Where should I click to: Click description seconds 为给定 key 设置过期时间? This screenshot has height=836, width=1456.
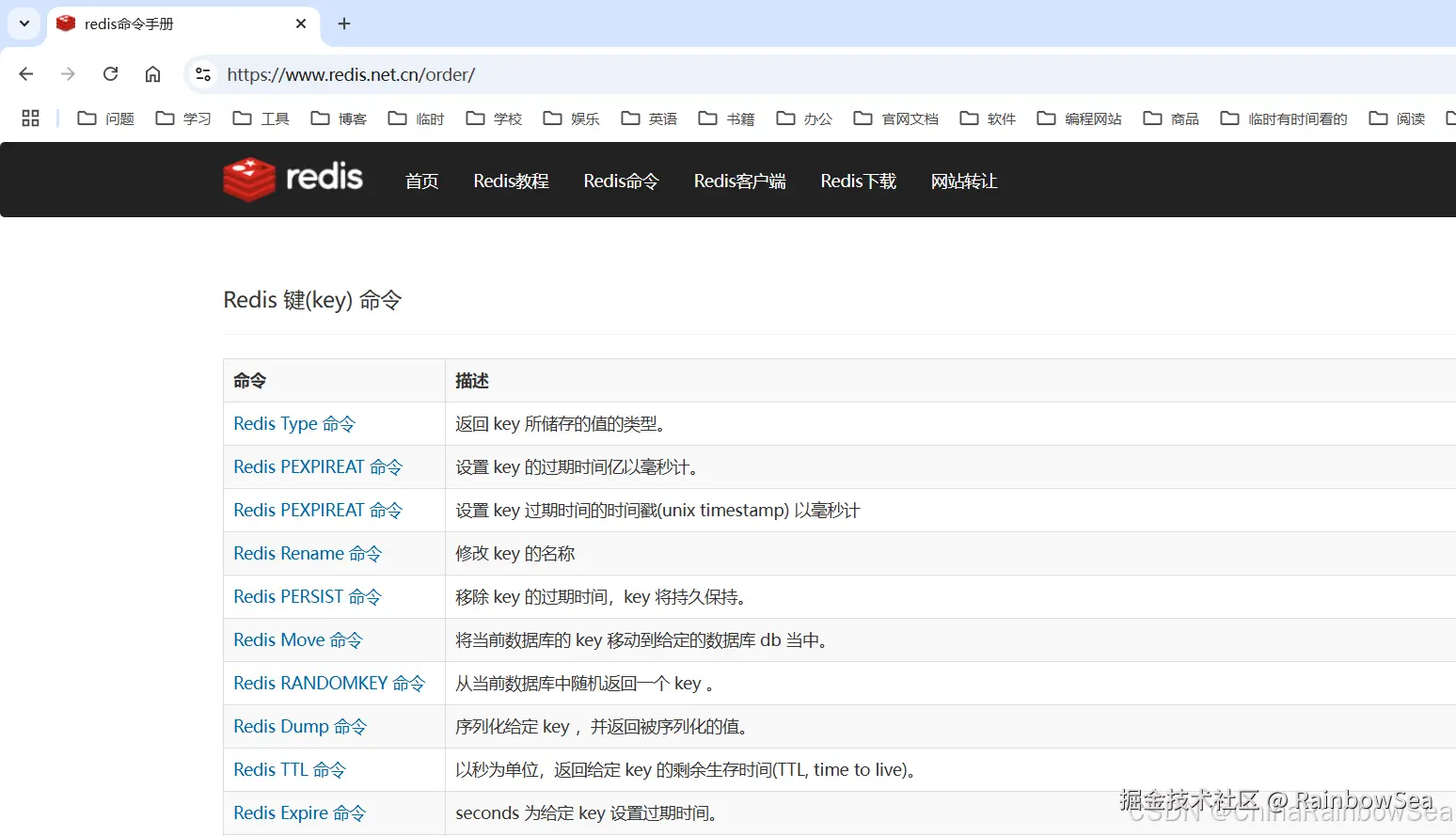587,813
